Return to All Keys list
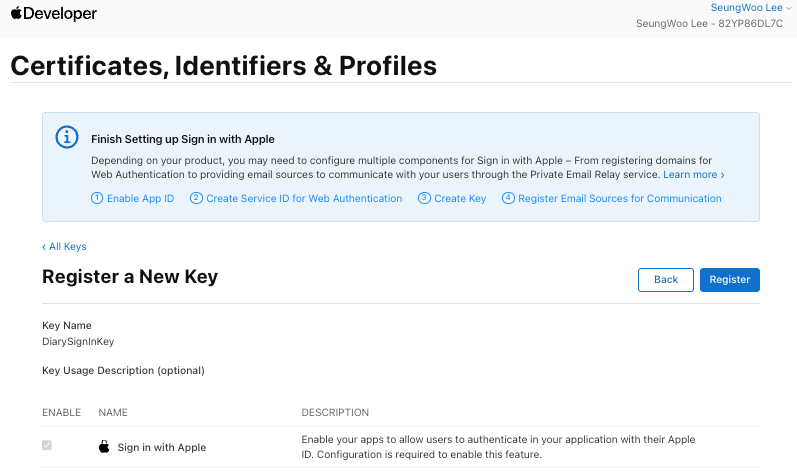The width and height of the screenshot is (797, 476). (x=65, y=247)
